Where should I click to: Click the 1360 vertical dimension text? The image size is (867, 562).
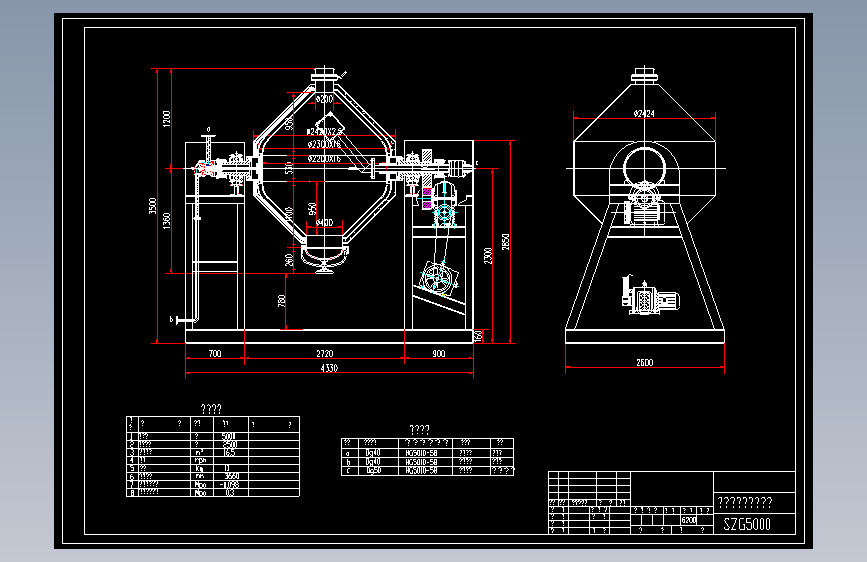(167, 220)
